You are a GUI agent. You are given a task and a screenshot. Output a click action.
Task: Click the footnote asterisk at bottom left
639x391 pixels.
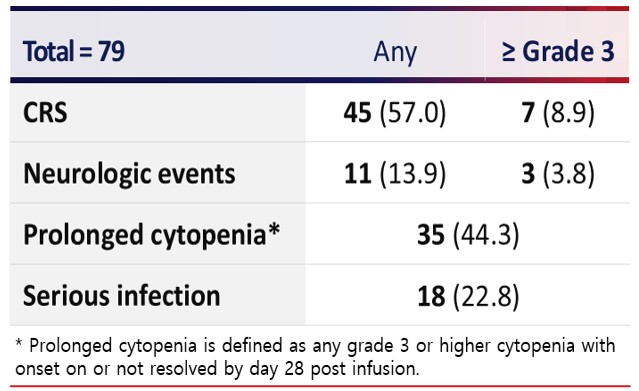(18, 343)
